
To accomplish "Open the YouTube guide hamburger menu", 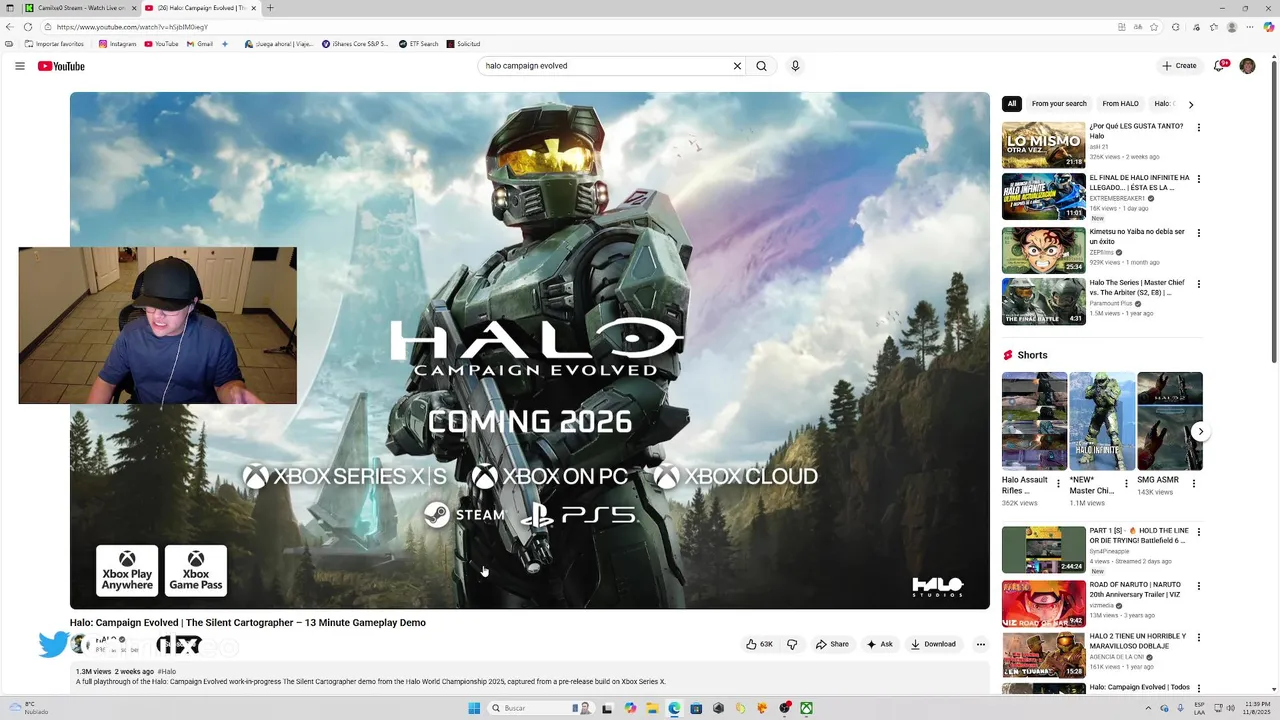I will [19, 66].
